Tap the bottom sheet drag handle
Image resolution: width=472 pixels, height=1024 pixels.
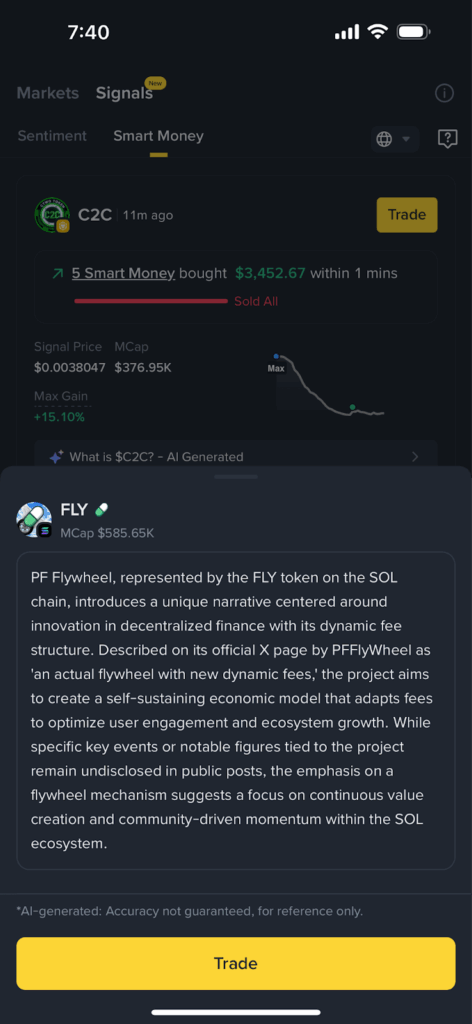[236, 477]
